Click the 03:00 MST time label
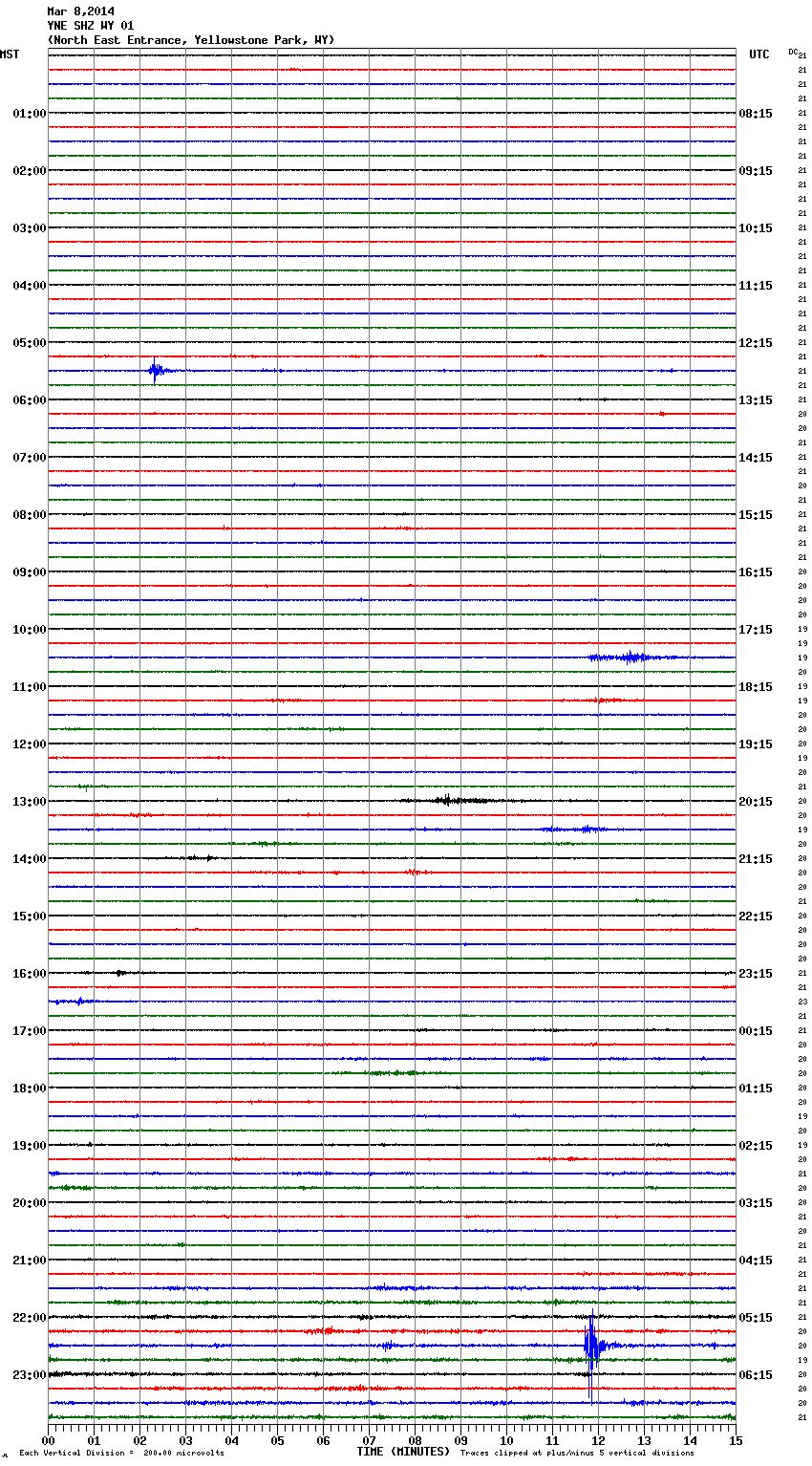 point(29,228)
